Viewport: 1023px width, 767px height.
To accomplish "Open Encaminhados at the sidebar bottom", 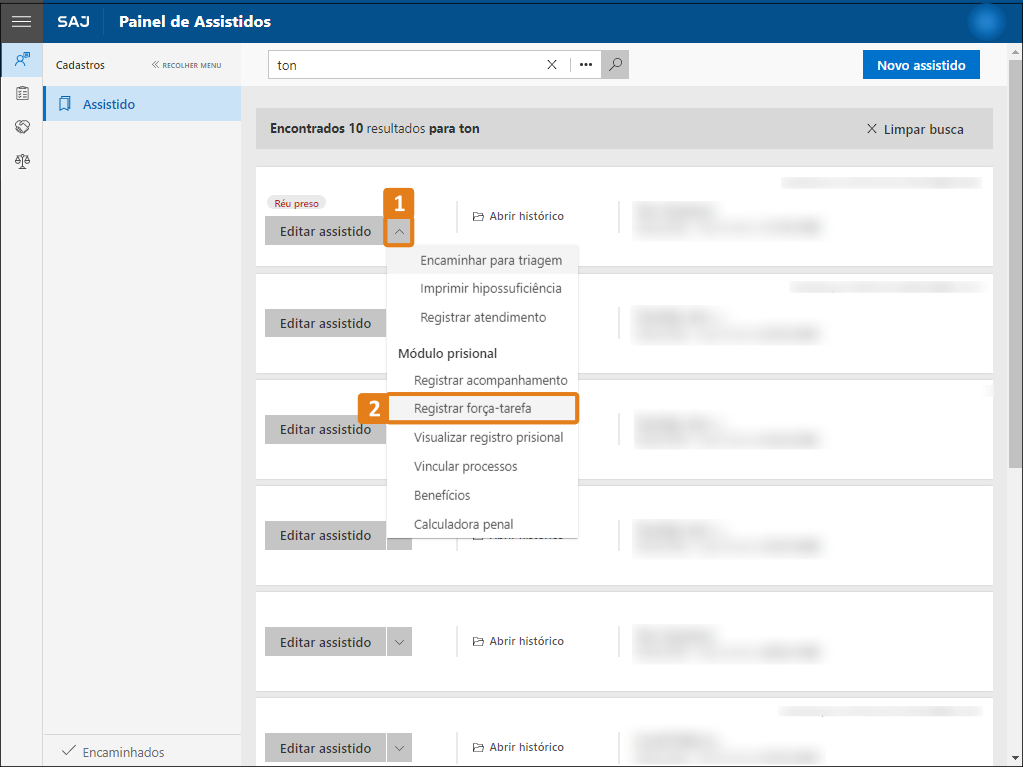I will click(x=113, y=752).
